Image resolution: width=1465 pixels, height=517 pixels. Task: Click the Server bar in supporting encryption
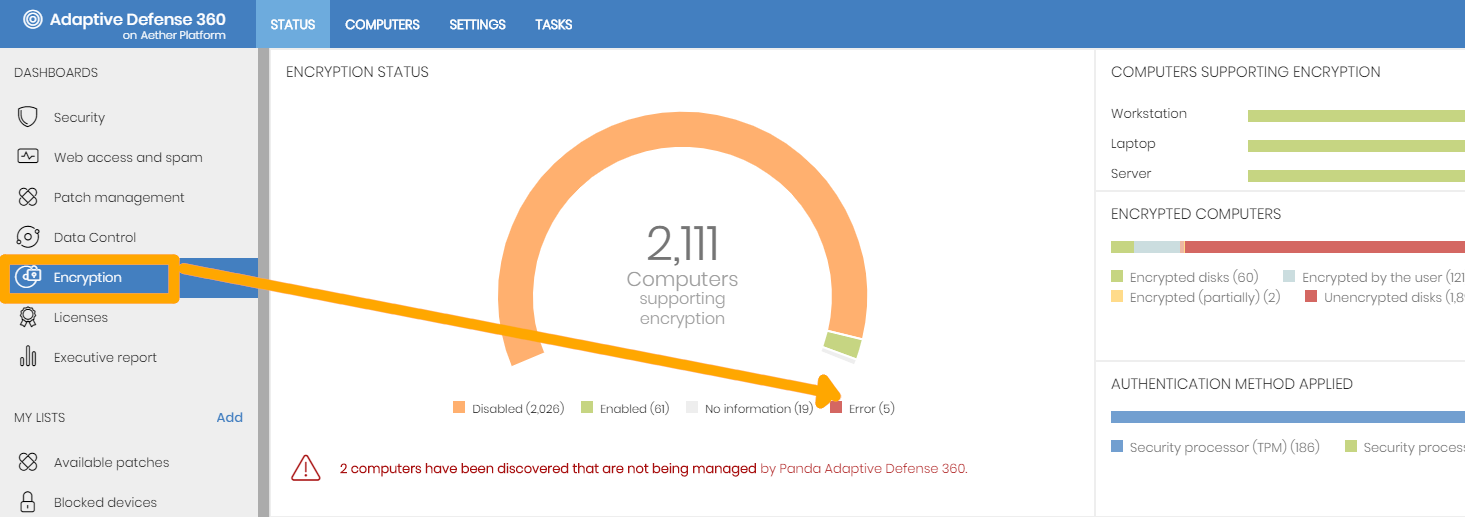[1356, 175]
